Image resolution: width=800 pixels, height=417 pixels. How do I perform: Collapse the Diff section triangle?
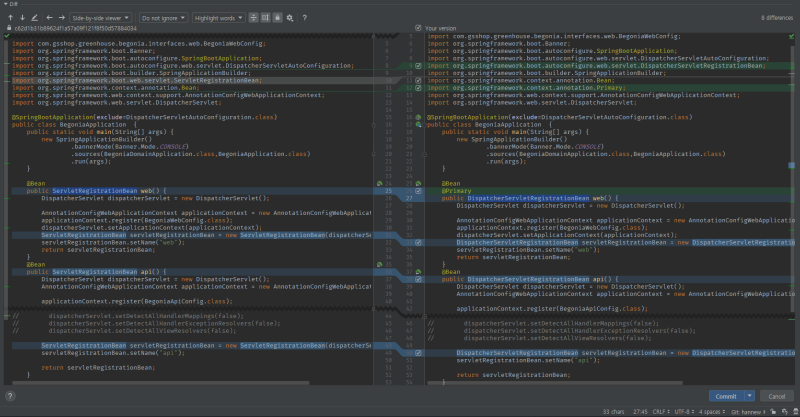pos(5,4)
